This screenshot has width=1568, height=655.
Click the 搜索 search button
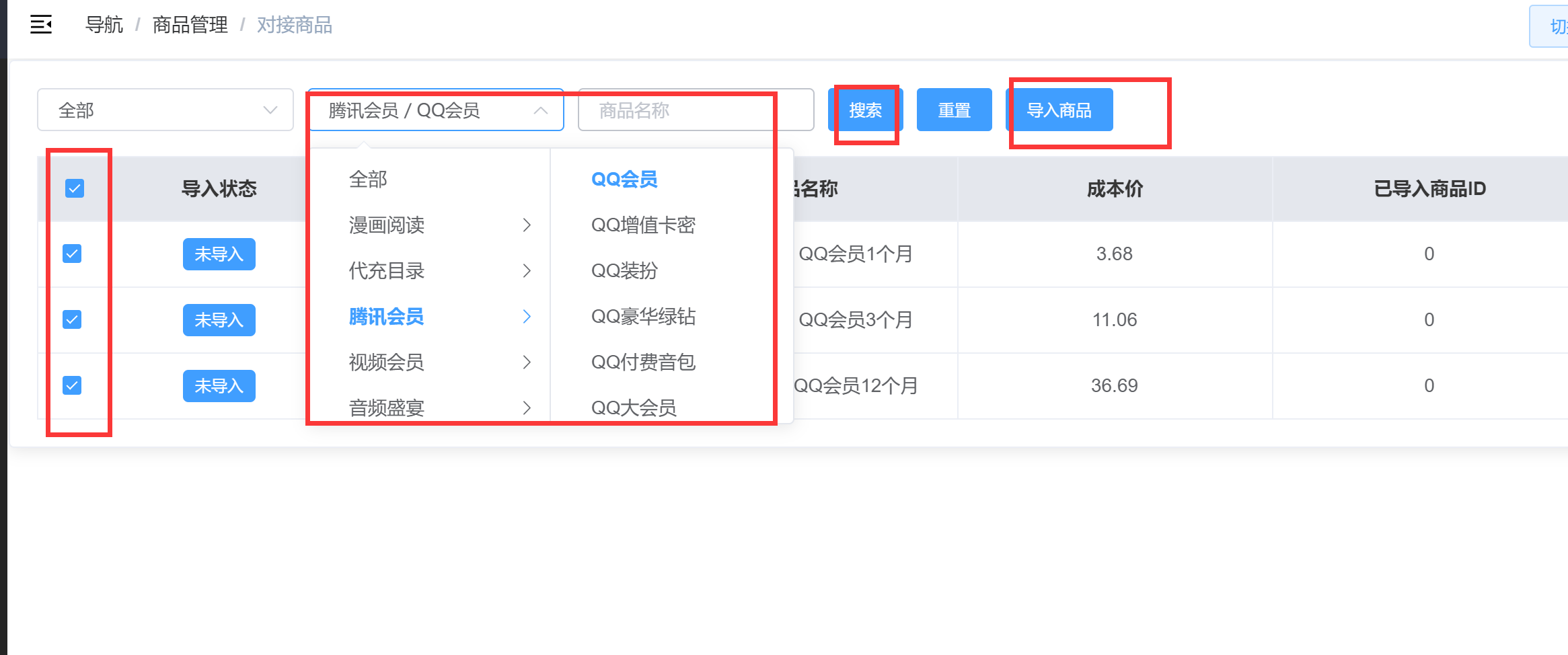point(866,110)
